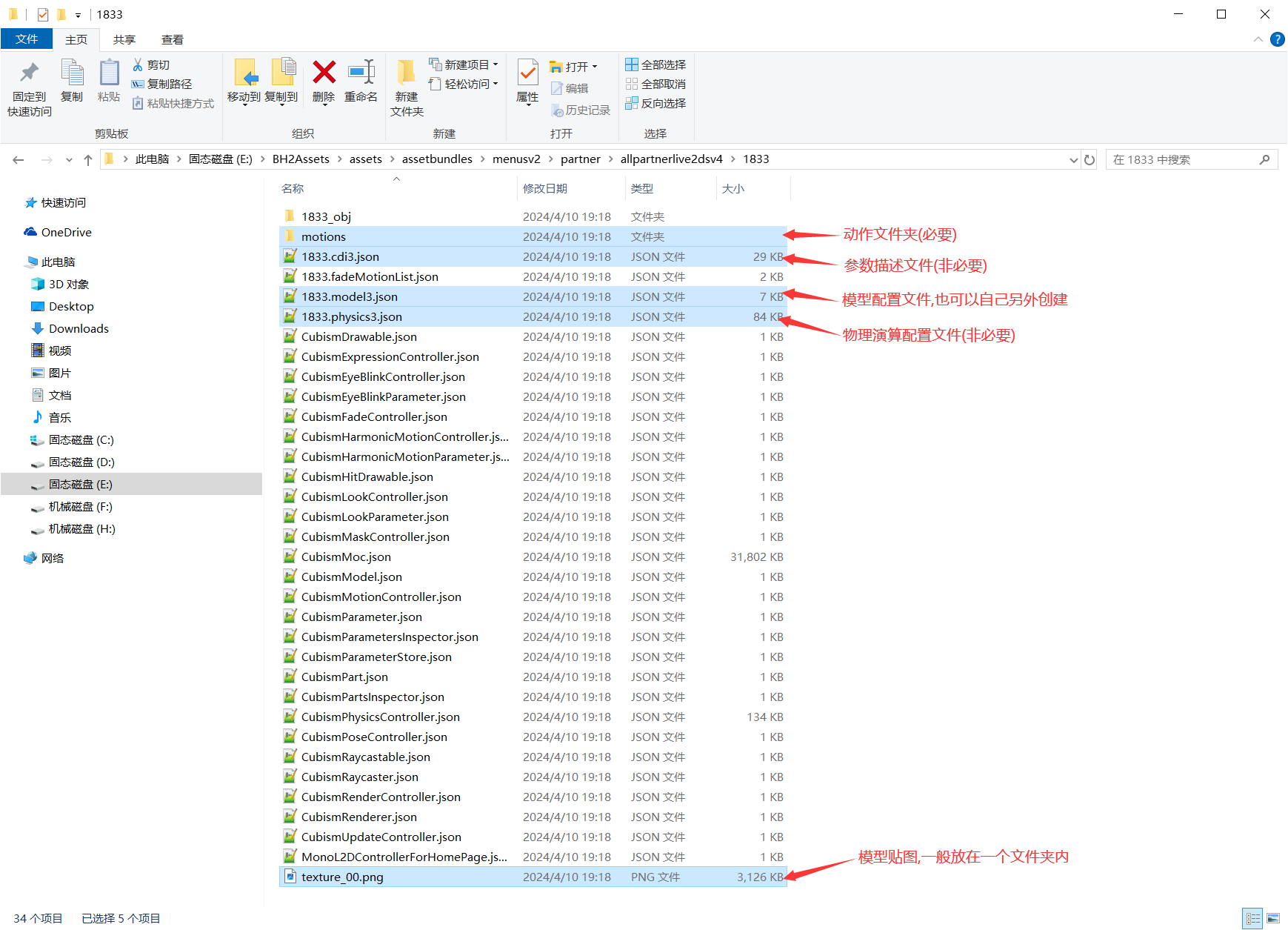Click the blue help question mark icon
Viewport: 1288px width, 930px height.
point(1278,39)
